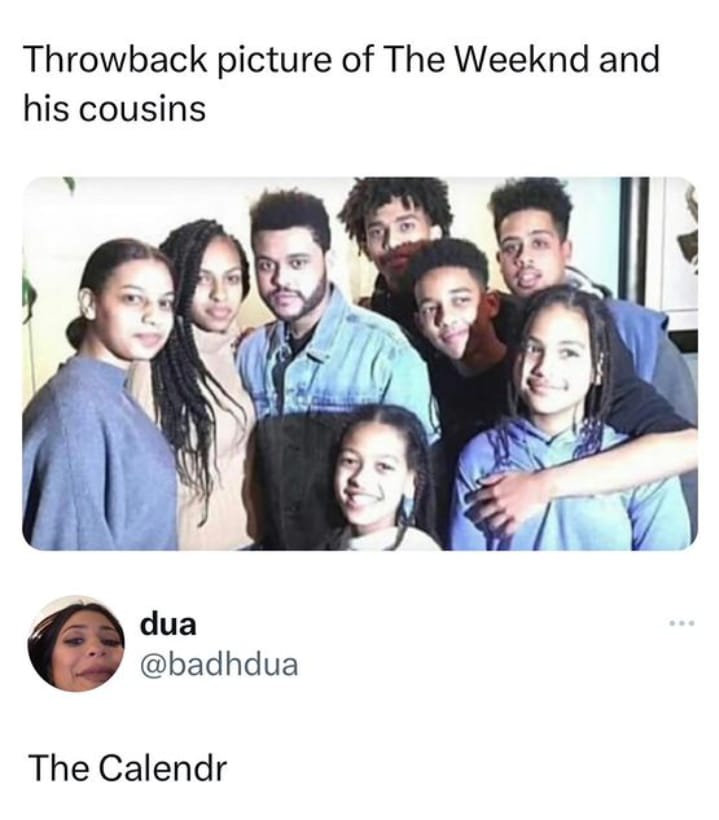
Task: Tap the green plant leaf in the photo corner
Action: coord(27,301)
